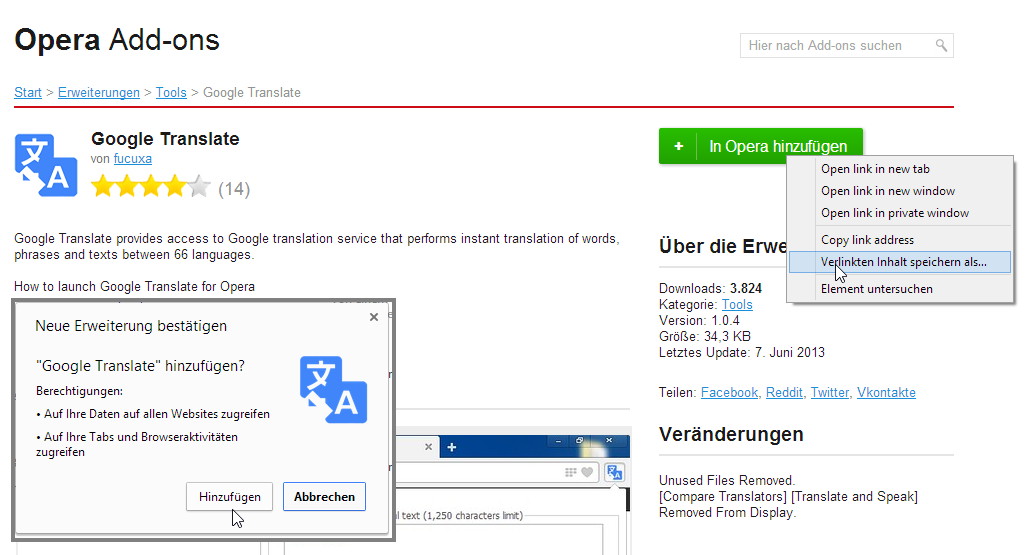The width and height of the screenshot is (1028, 555).
Task: Click the Hinzufügen button
Action: click(x=229, y=497)
